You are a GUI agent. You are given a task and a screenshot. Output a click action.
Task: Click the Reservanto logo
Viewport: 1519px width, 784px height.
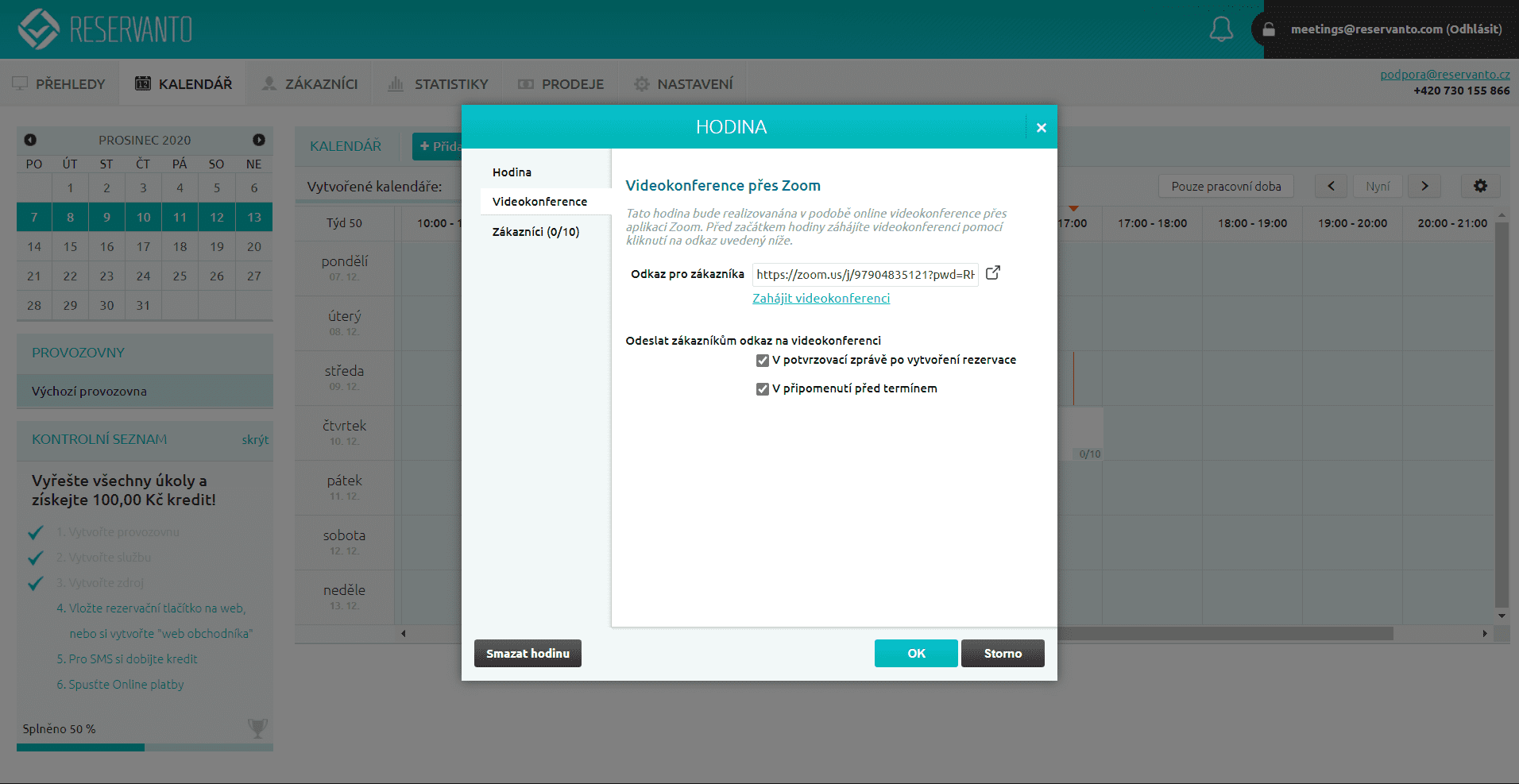click(105, 29)
